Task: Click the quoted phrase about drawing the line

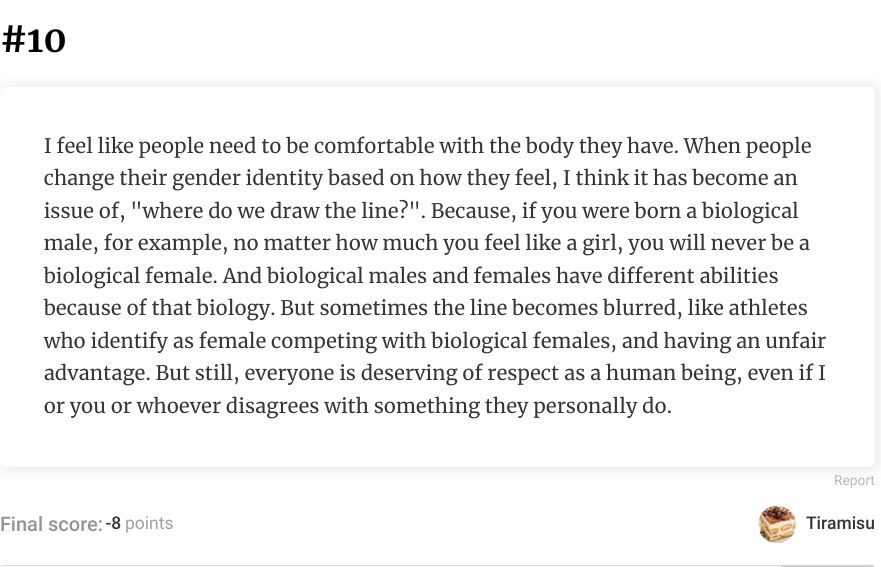Action: pyautogui.click(x=275, y=211)
